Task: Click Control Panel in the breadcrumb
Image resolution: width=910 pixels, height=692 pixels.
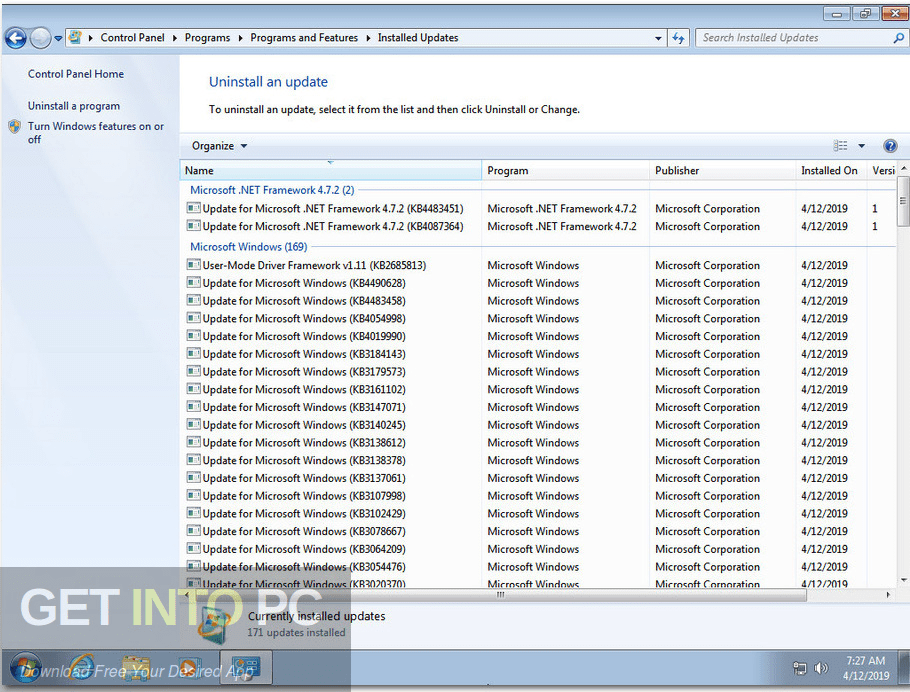Action: 132,38
